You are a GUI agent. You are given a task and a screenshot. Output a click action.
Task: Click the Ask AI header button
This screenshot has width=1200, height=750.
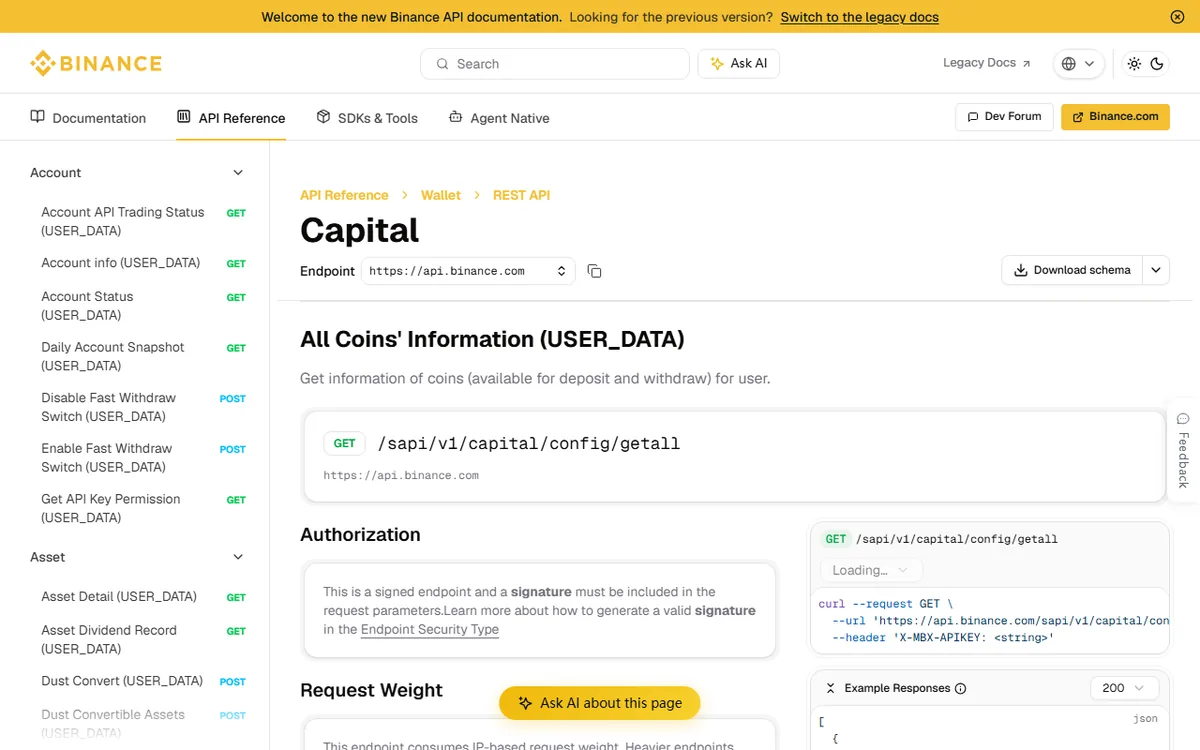739,64
